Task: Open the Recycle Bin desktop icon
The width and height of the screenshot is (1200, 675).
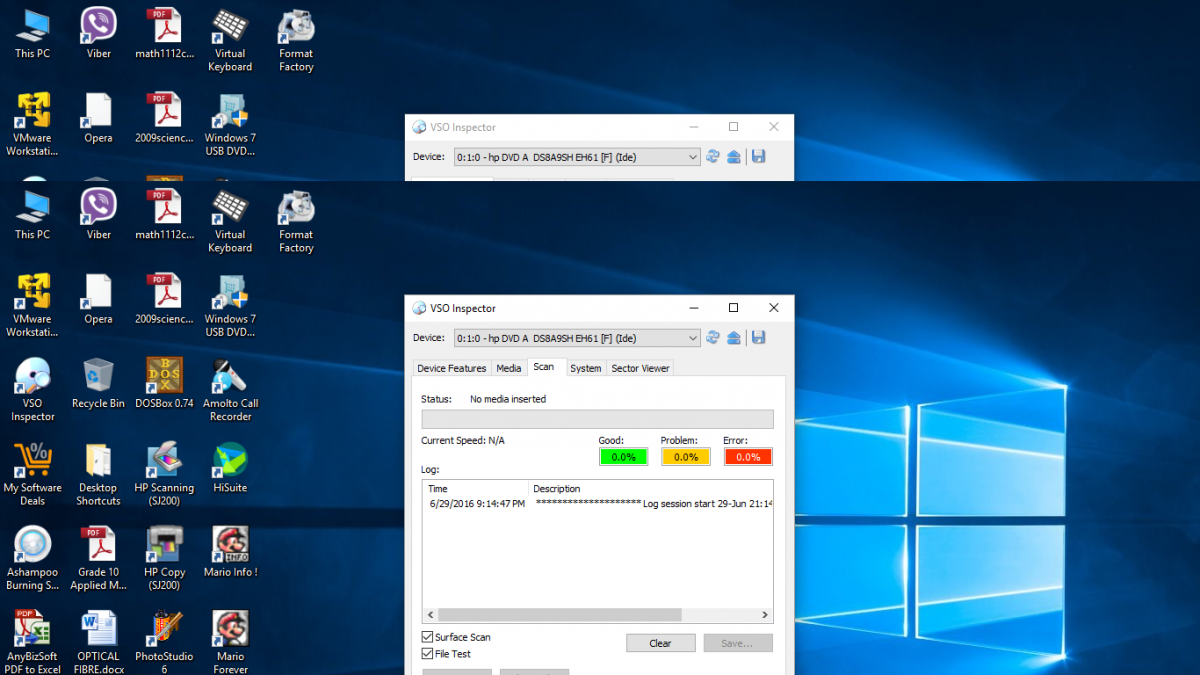Action: tap(98, 384)
